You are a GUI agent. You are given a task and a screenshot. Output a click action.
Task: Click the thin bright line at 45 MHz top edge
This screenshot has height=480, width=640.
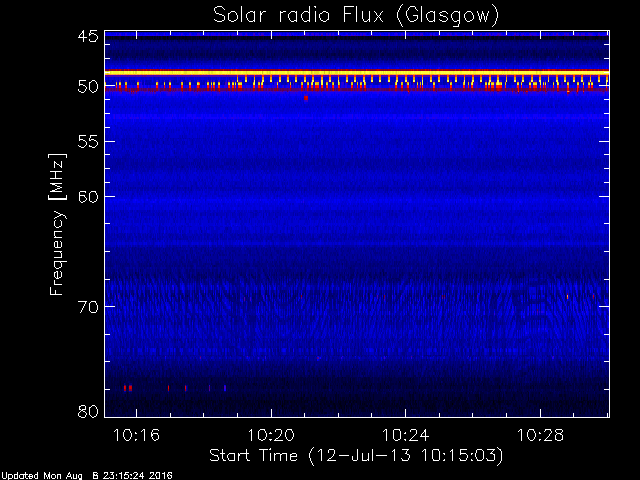(357, 35)
